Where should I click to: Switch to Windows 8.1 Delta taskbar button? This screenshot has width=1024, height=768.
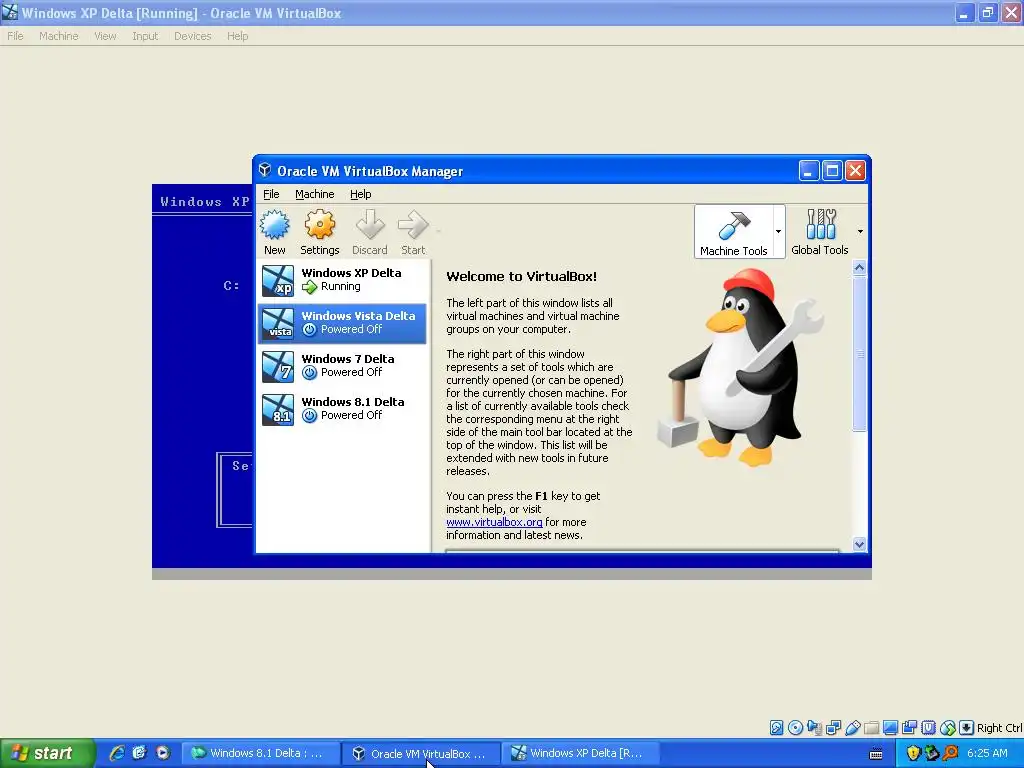coord(259,753)
